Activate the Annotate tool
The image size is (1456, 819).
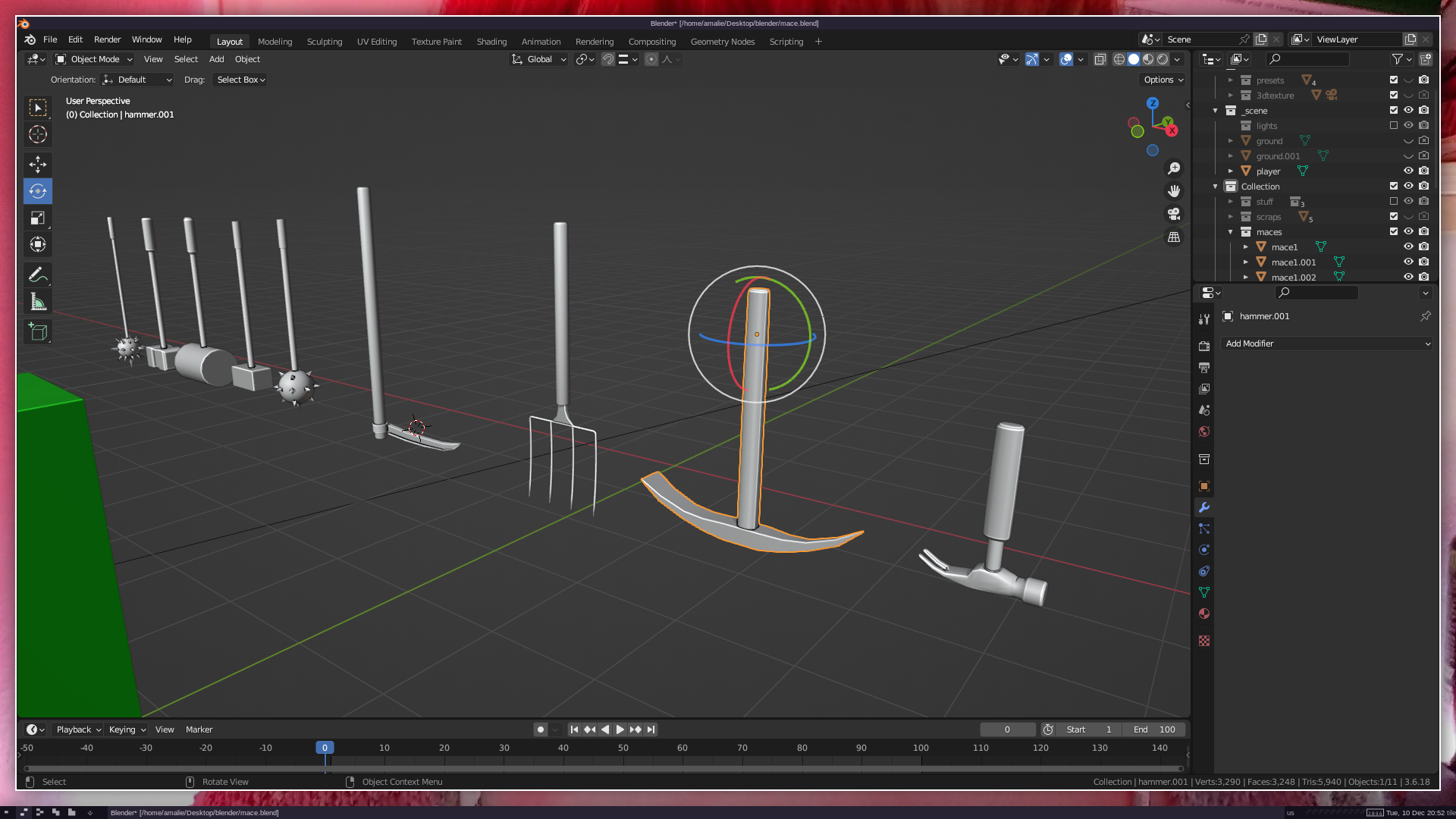(38, 275)
